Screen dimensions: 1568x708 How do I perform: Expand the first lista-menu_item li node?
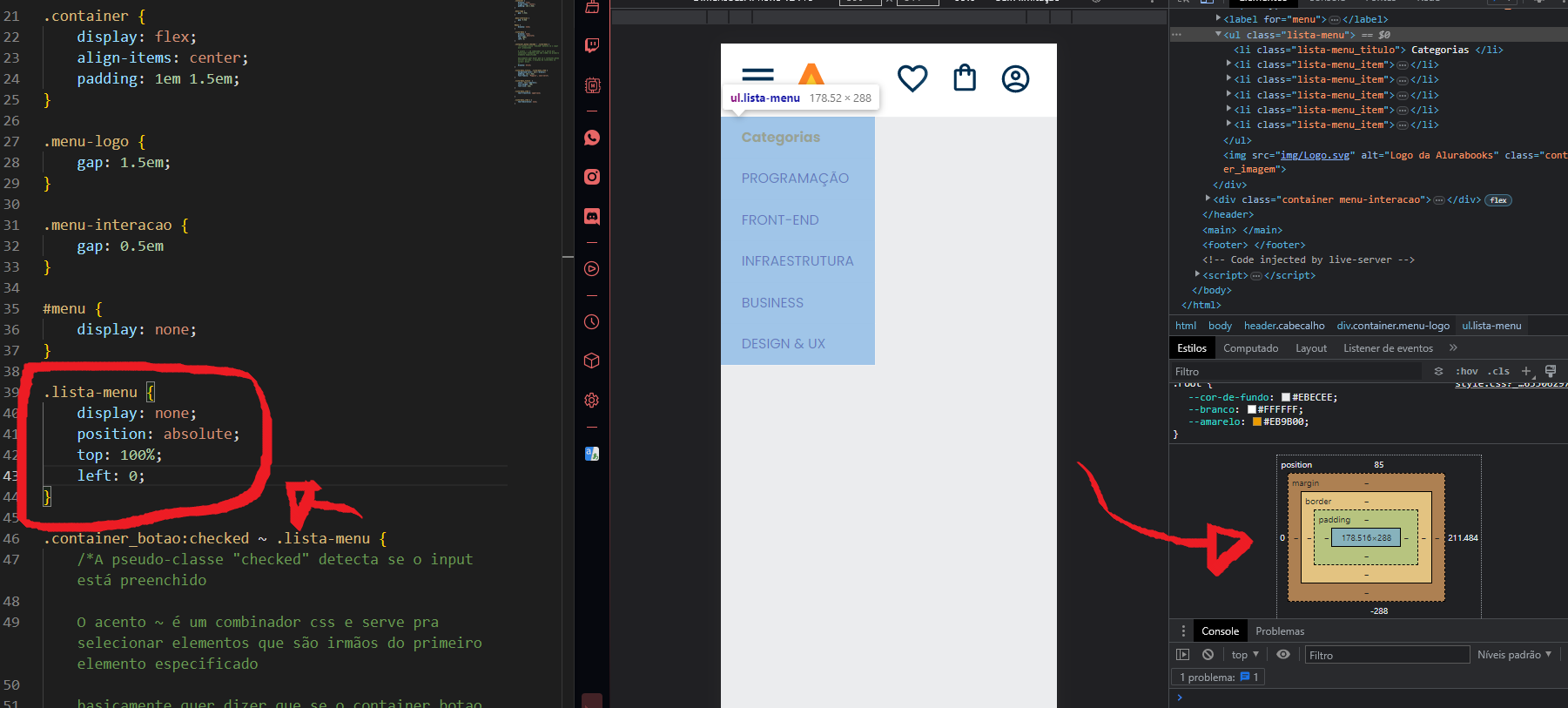click(x=1228, y=64)
